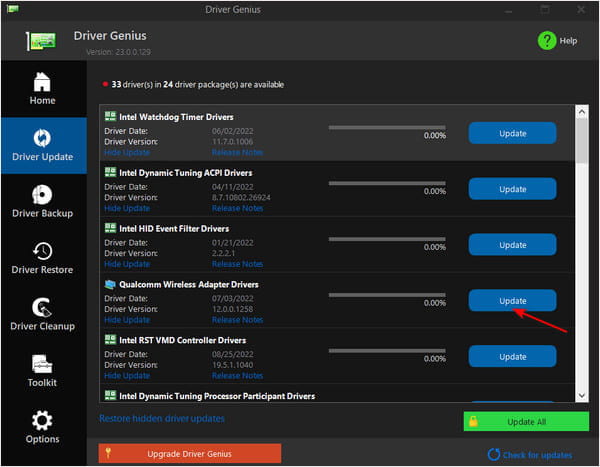Open Driver Restore clock icon
This screenshot has height=467, width=600.
[42, 251]
